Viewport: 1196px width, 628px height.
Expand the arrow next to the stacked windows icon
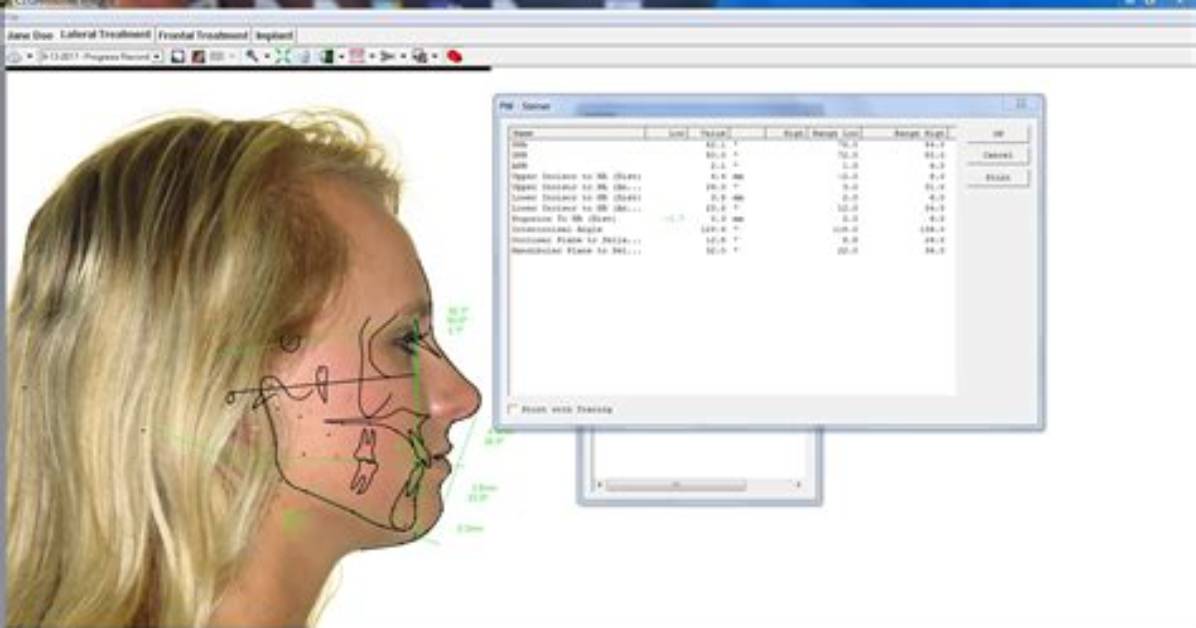coord(435,56)
